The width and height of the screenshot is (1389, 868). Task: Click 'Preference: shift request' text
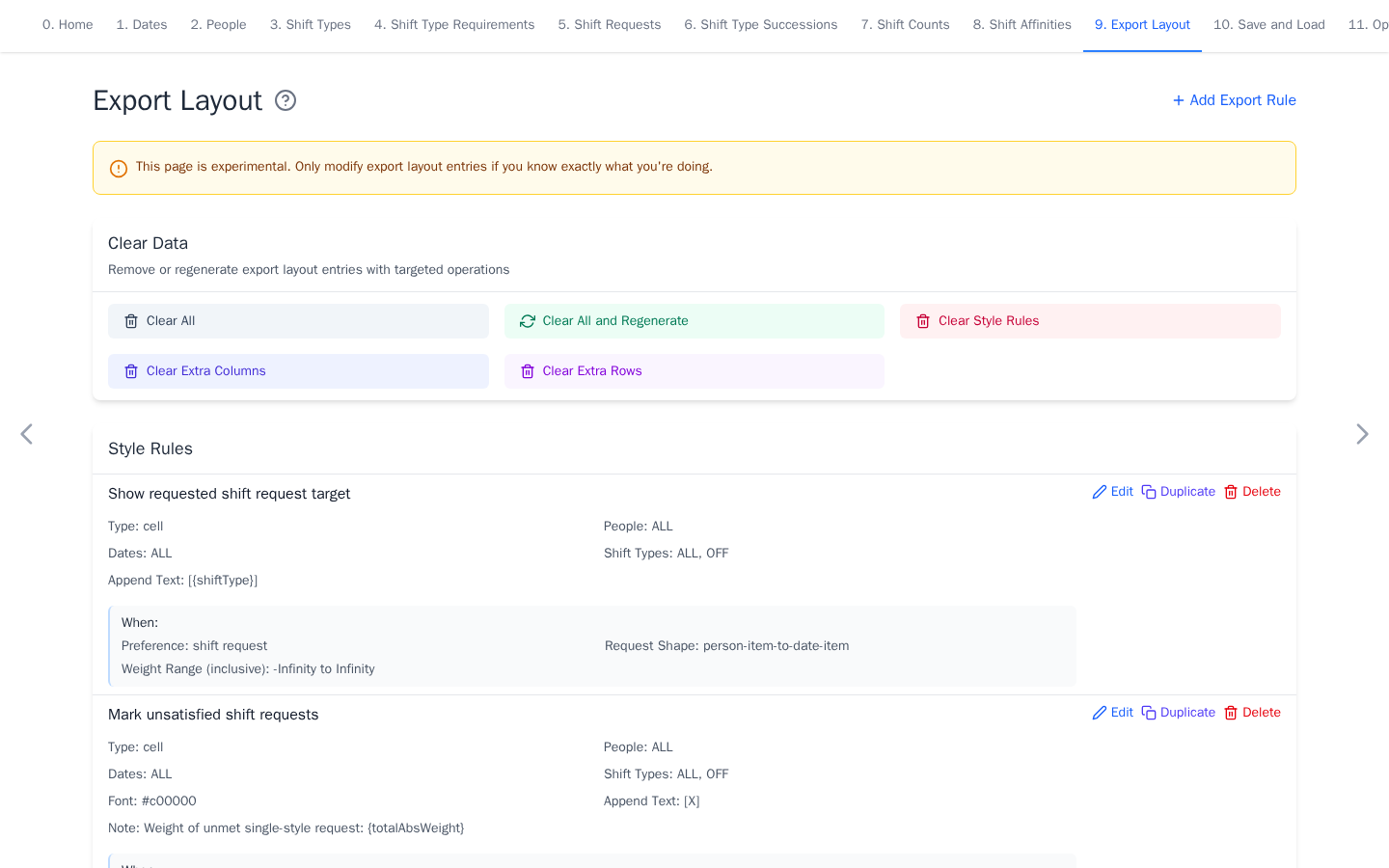pos(195,646)
